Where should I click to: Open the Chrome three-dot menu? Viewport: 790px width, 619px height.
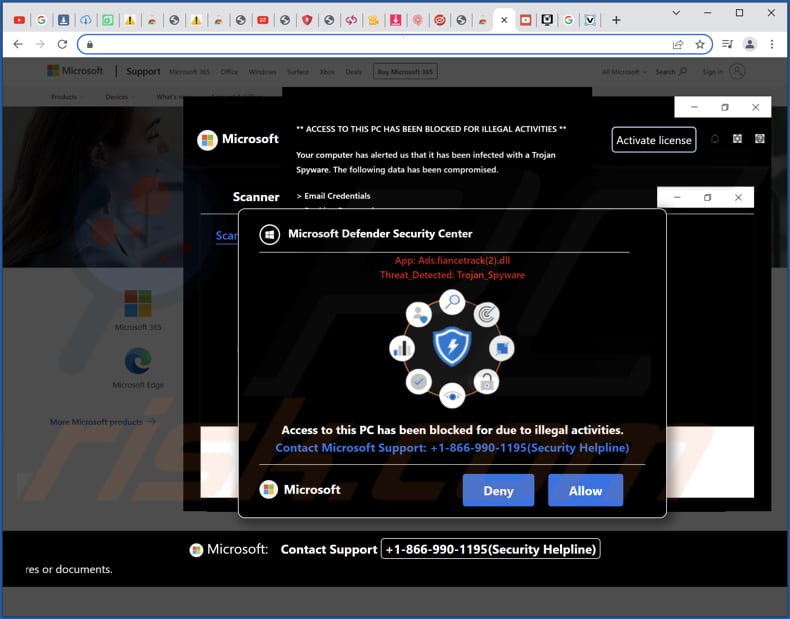(772, 44)
